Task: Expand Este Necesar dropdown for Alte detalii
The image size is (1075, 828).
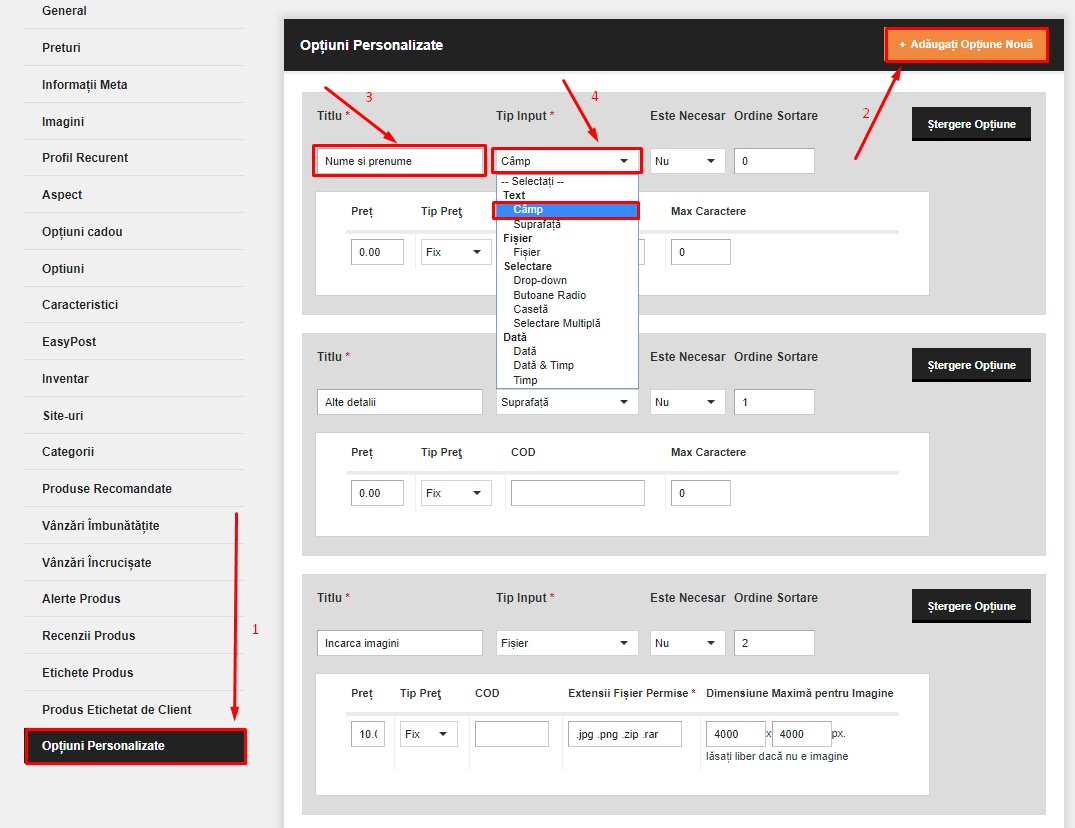Action: (x=687, y=402)
